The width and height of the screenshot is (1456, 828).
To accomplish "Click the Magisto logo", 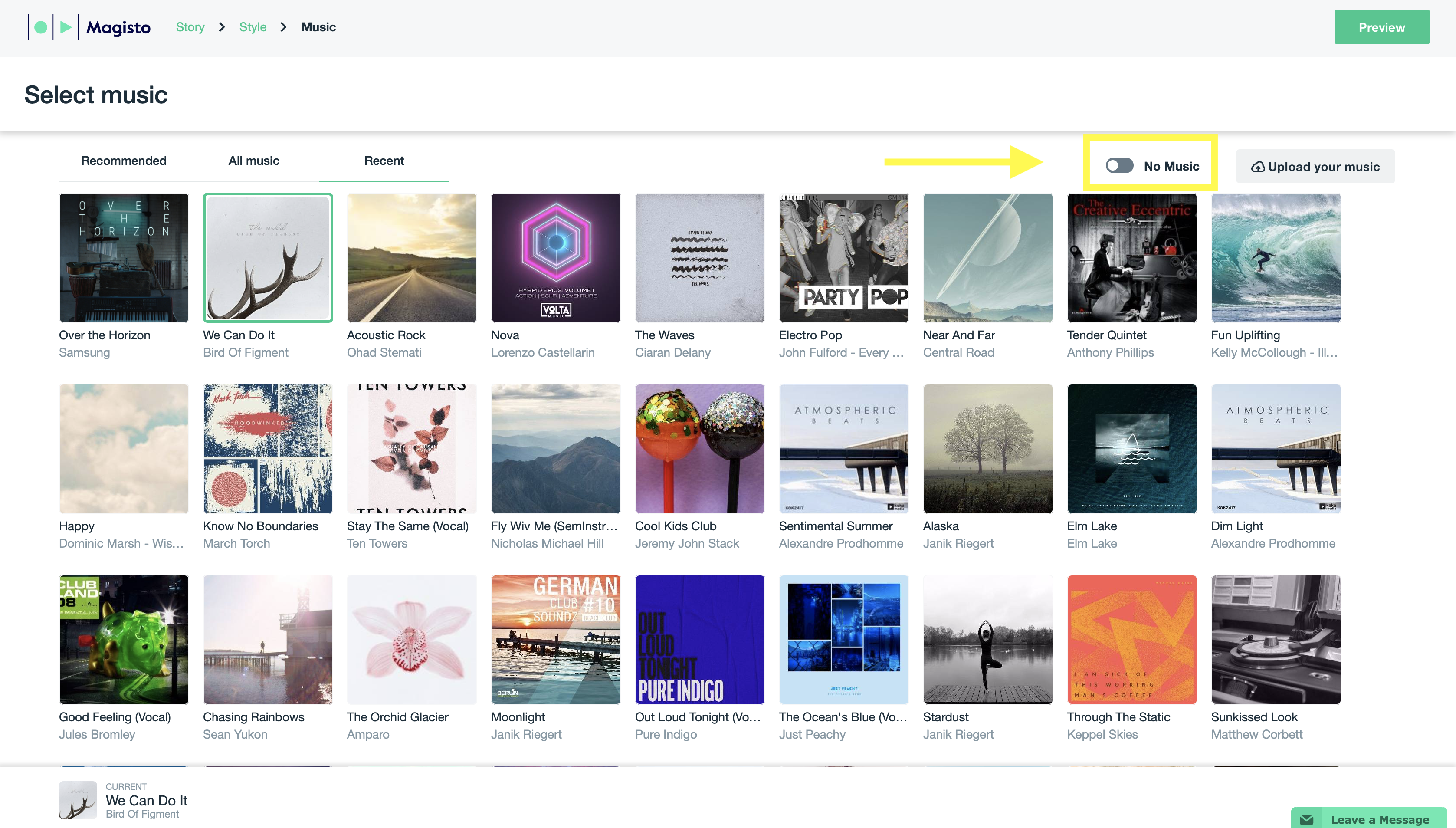I will (89, 27).
